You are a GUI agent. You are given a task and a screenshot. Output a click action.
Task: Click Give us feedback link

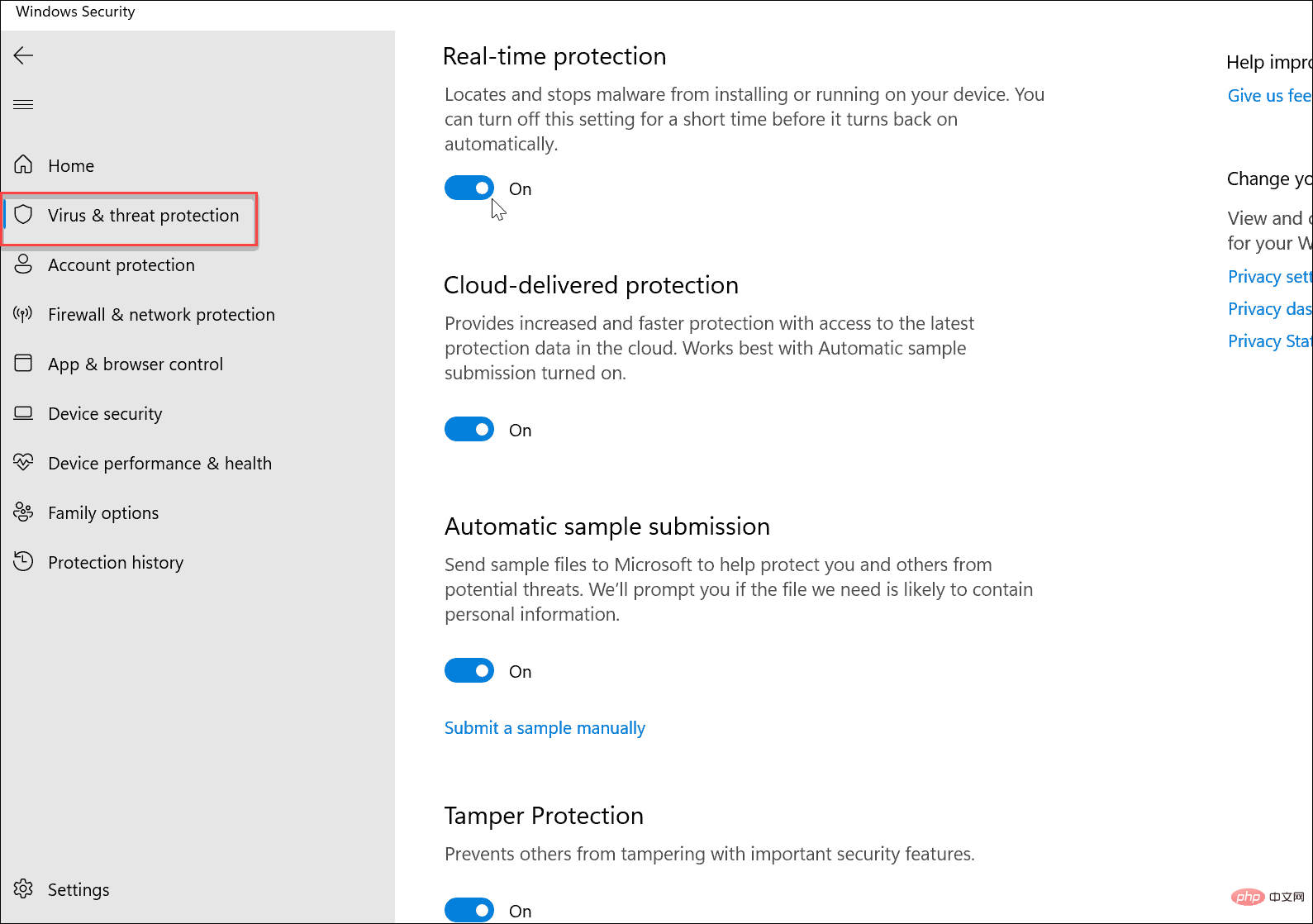(x=1269, y=96)
